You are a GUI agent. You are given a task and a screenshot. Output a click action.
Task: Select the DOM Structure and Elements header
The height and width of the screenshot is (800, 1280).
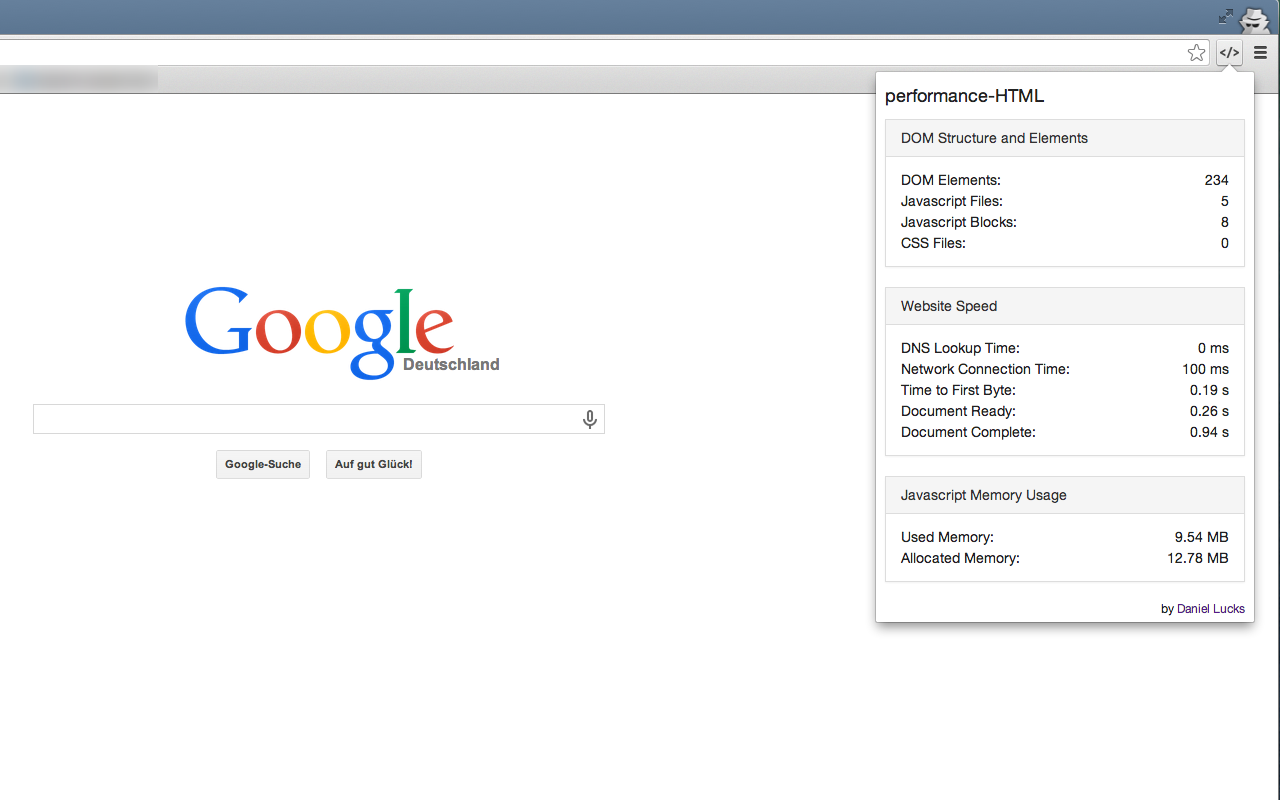[x=1065, y=138]
